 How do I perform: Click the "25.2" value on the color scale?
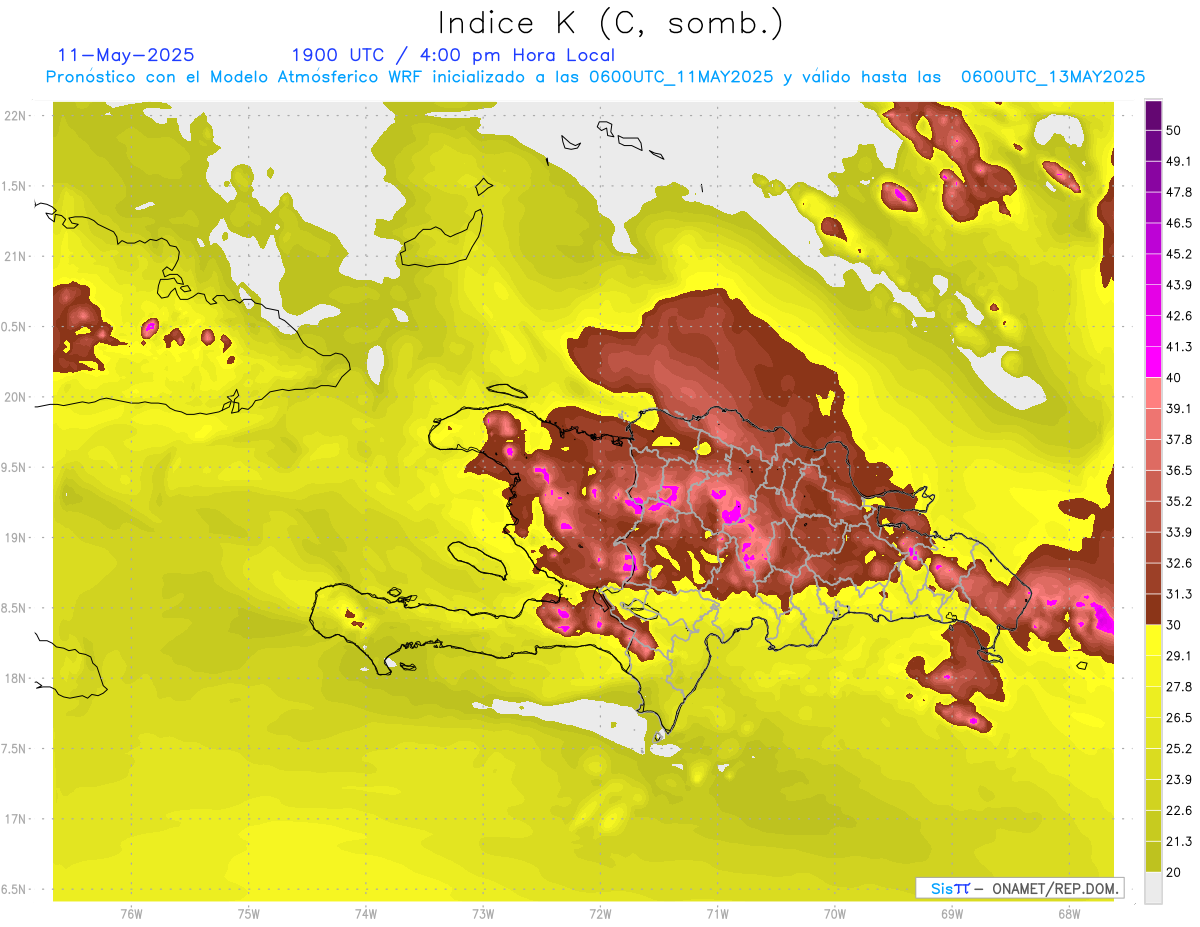[1179, 748]
